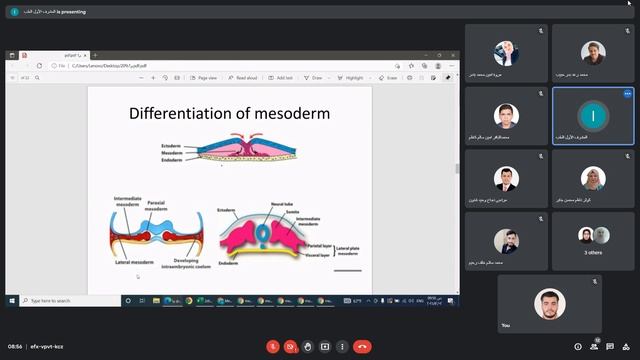Open options dots on the presenter's tile

click(627, 94)
